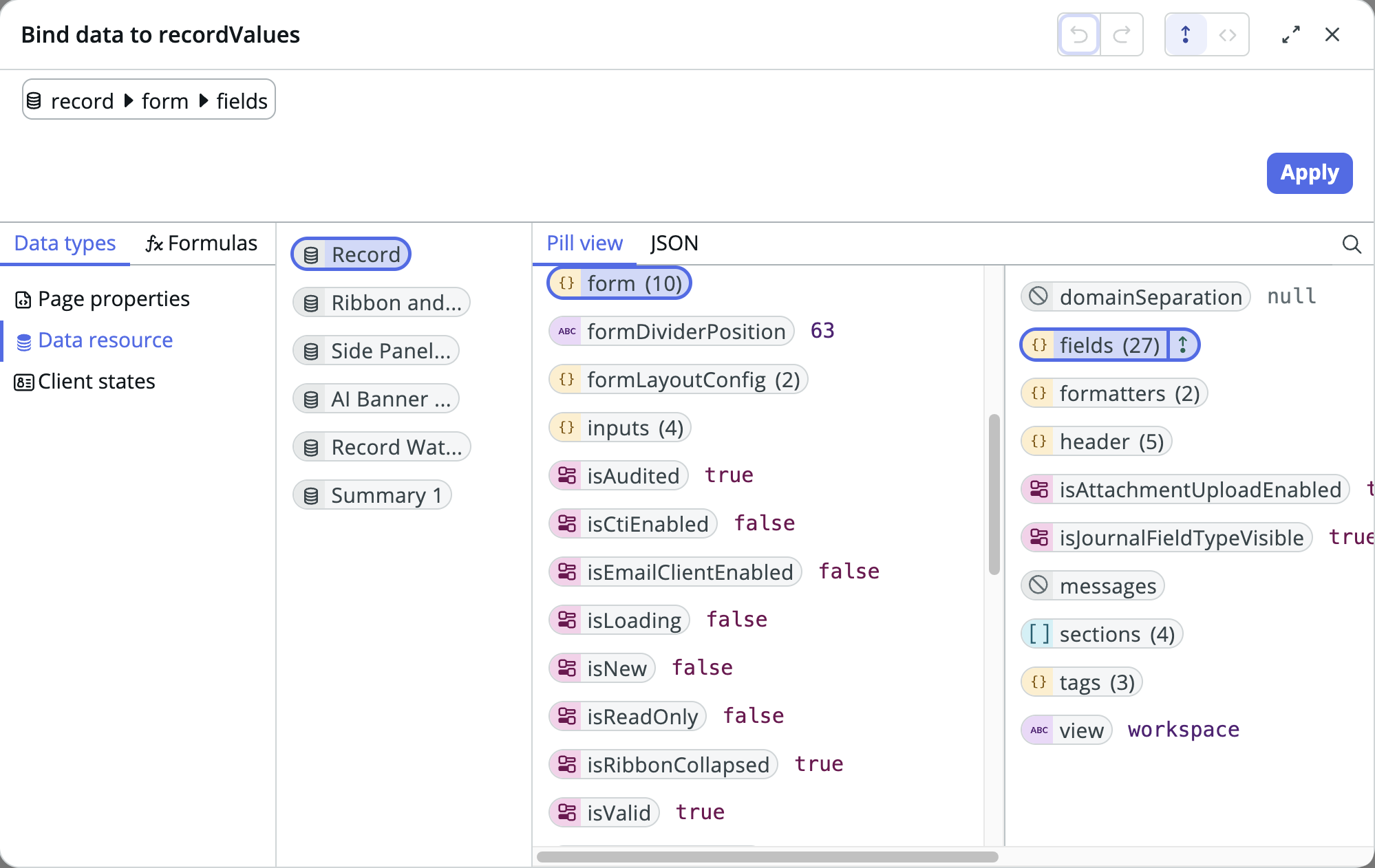Switch to the JSON tab

(x=674, y=243)
